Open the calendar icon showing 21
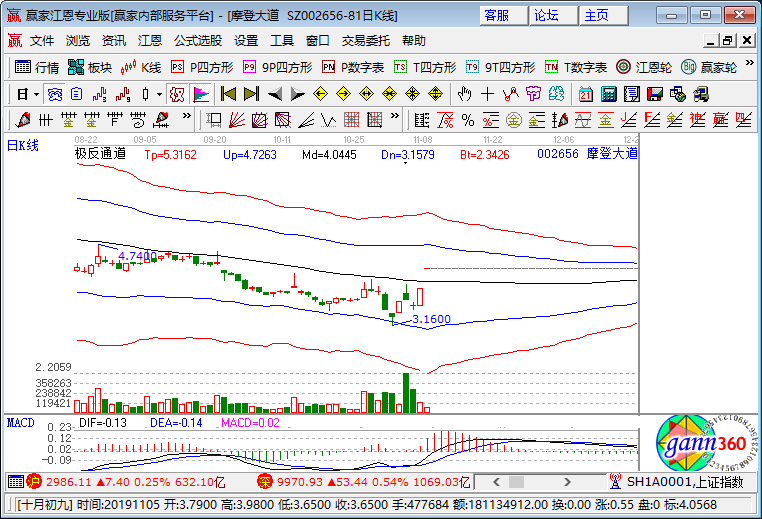 click(586, 94)
